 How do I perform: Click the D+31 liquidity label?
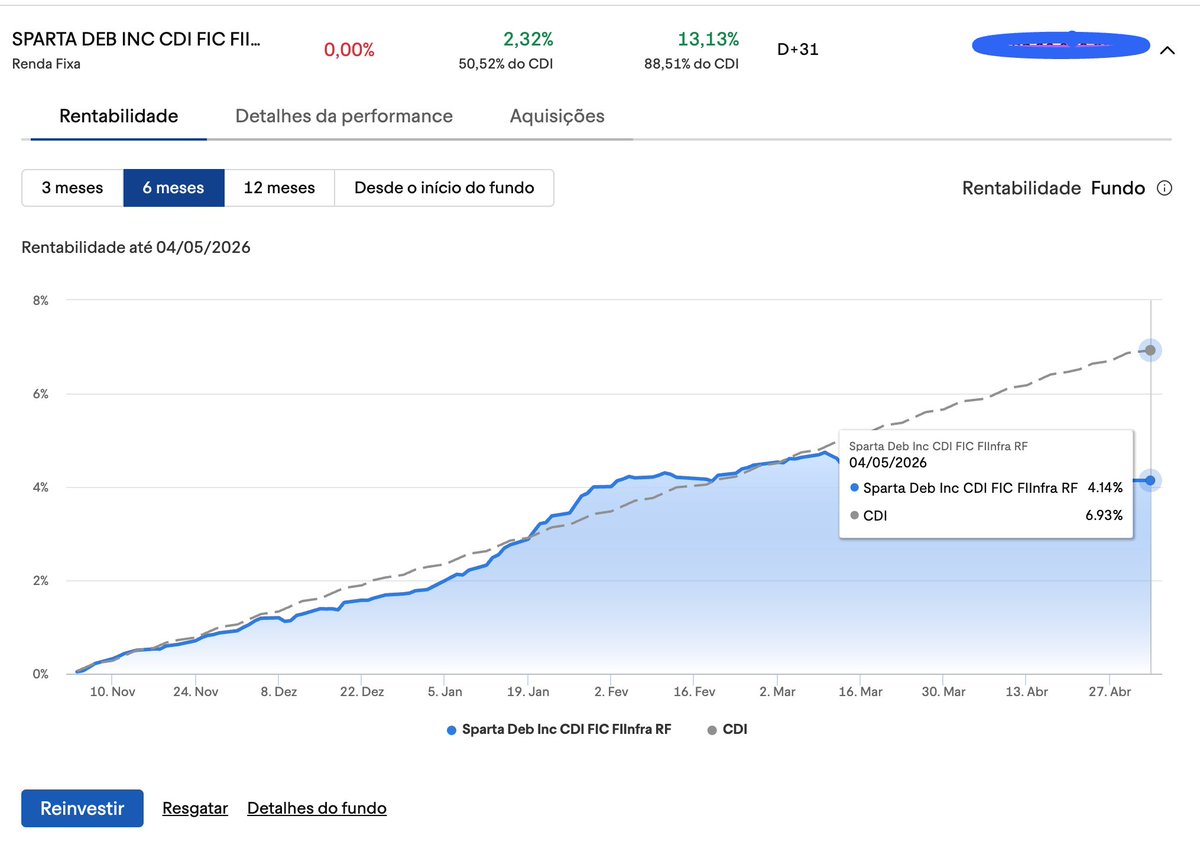tap(797, 49)
